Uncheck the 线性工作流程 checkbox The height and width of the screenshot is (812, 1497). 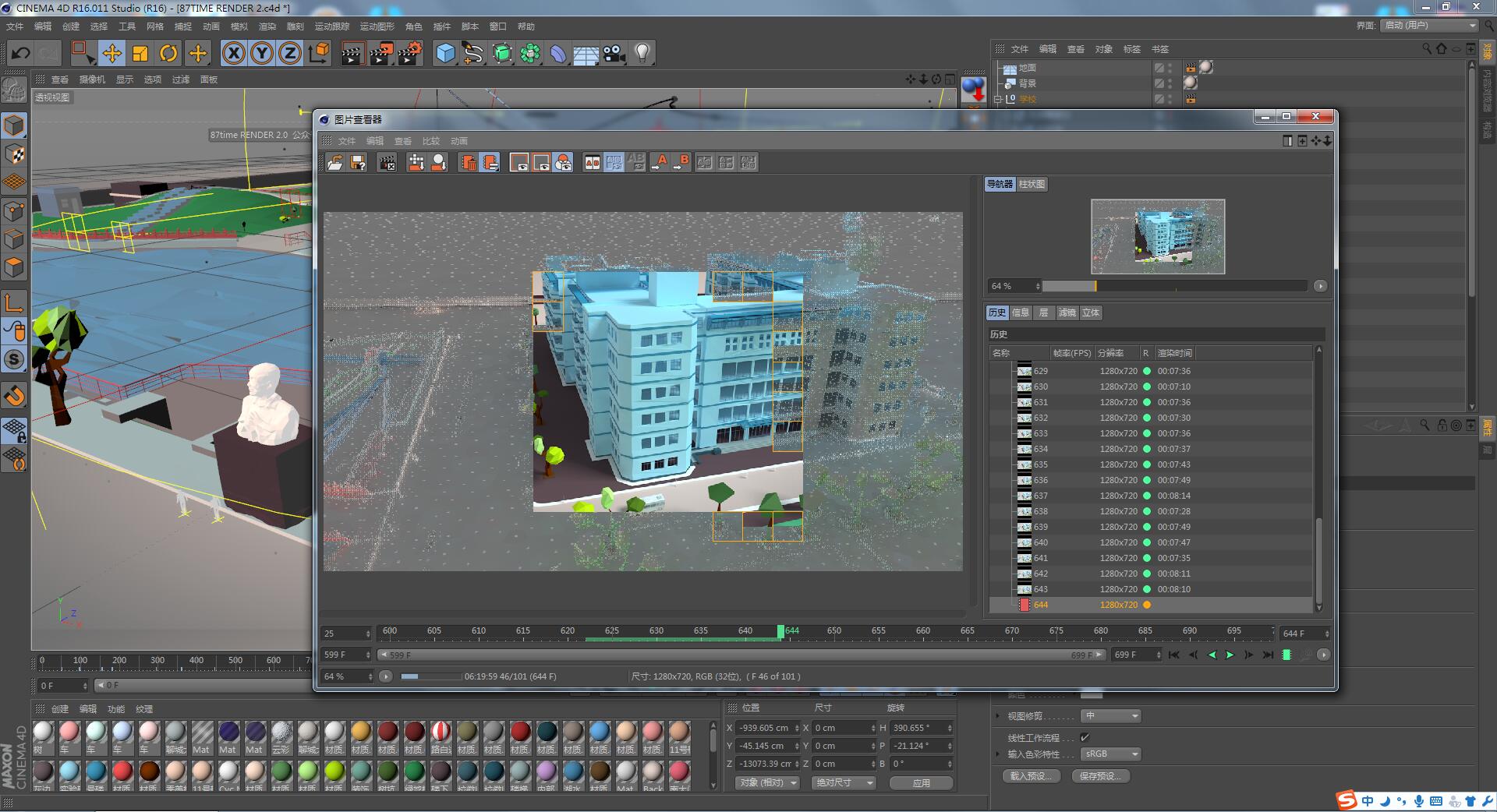tap(1085, 737)
